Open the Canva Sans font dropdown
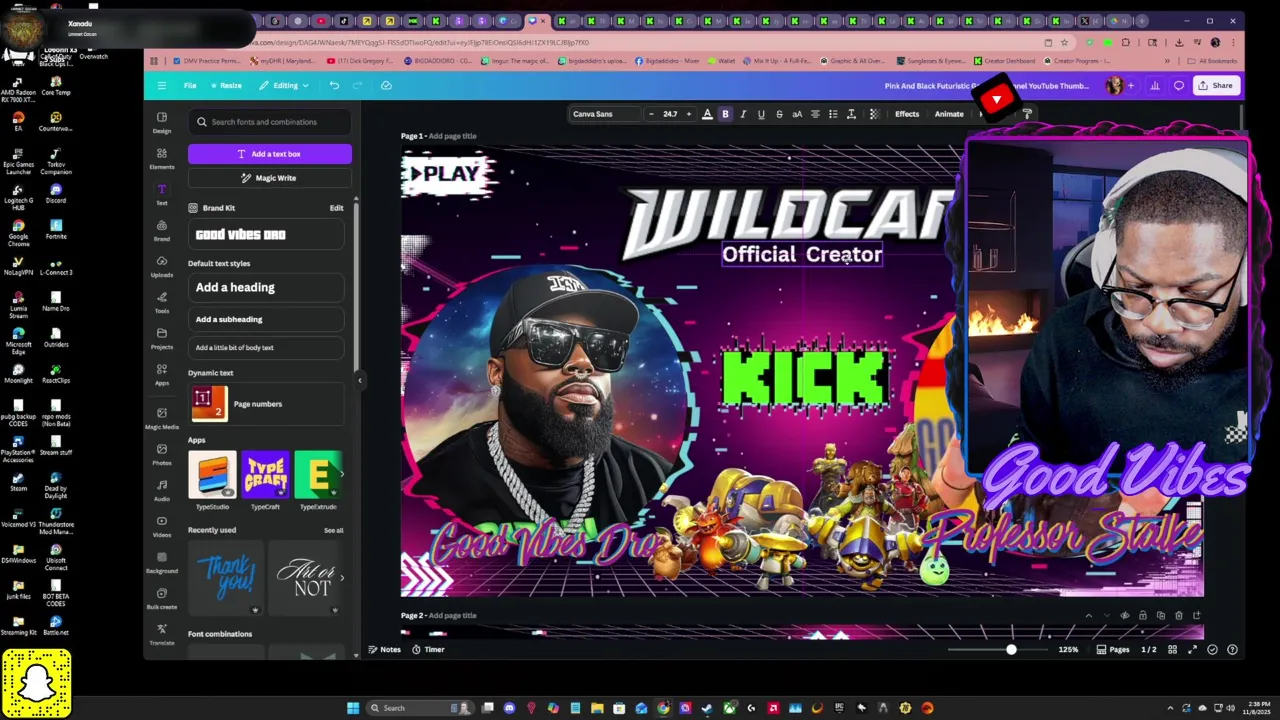Image resolution: width=1280 pixels, height=720 pixels. point(603,114)
